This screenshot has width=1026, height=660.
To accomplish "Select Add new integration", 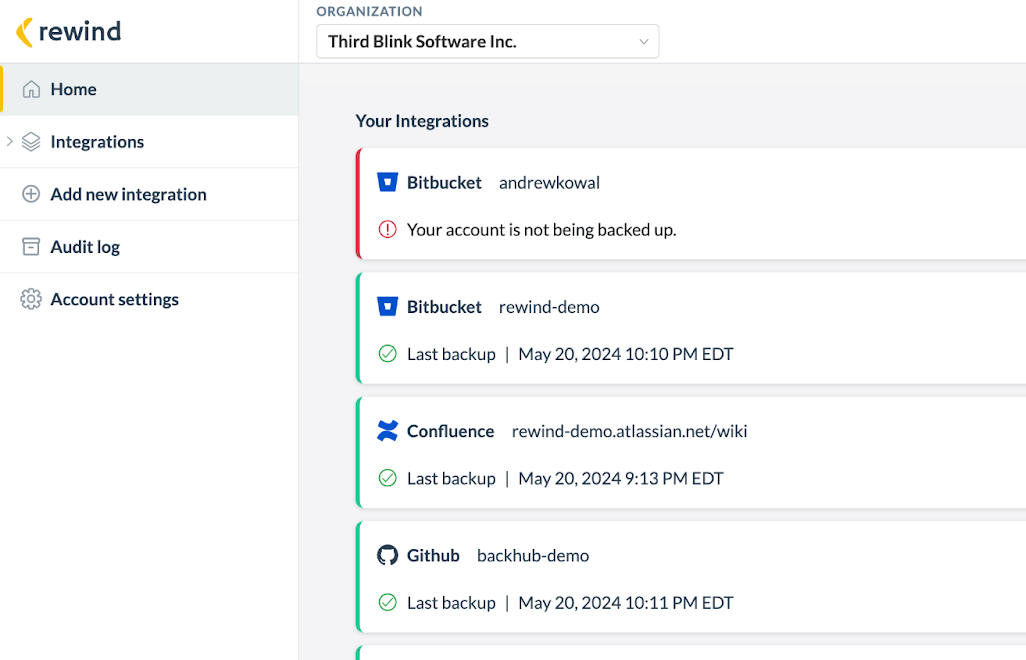I will coord(149,194).
